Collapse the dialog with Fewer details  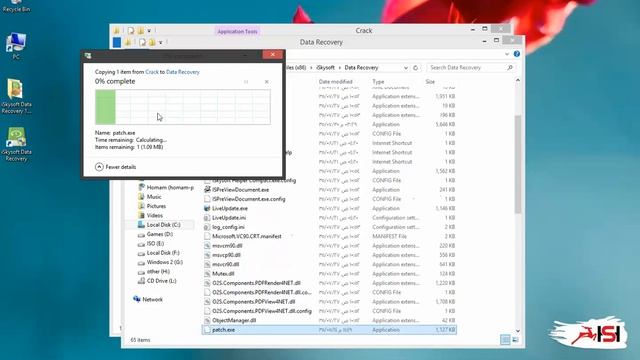tap(116, 167)
